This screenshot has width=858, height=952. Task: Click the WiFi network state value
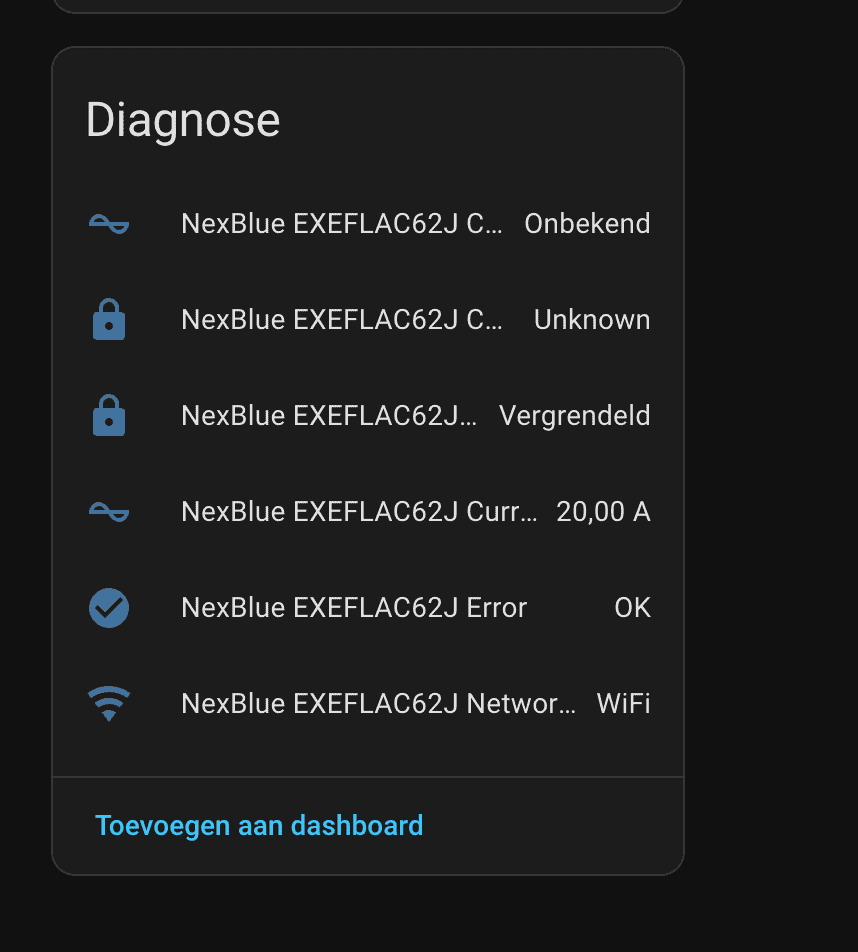pyautogui.click(x=623, y=704)
